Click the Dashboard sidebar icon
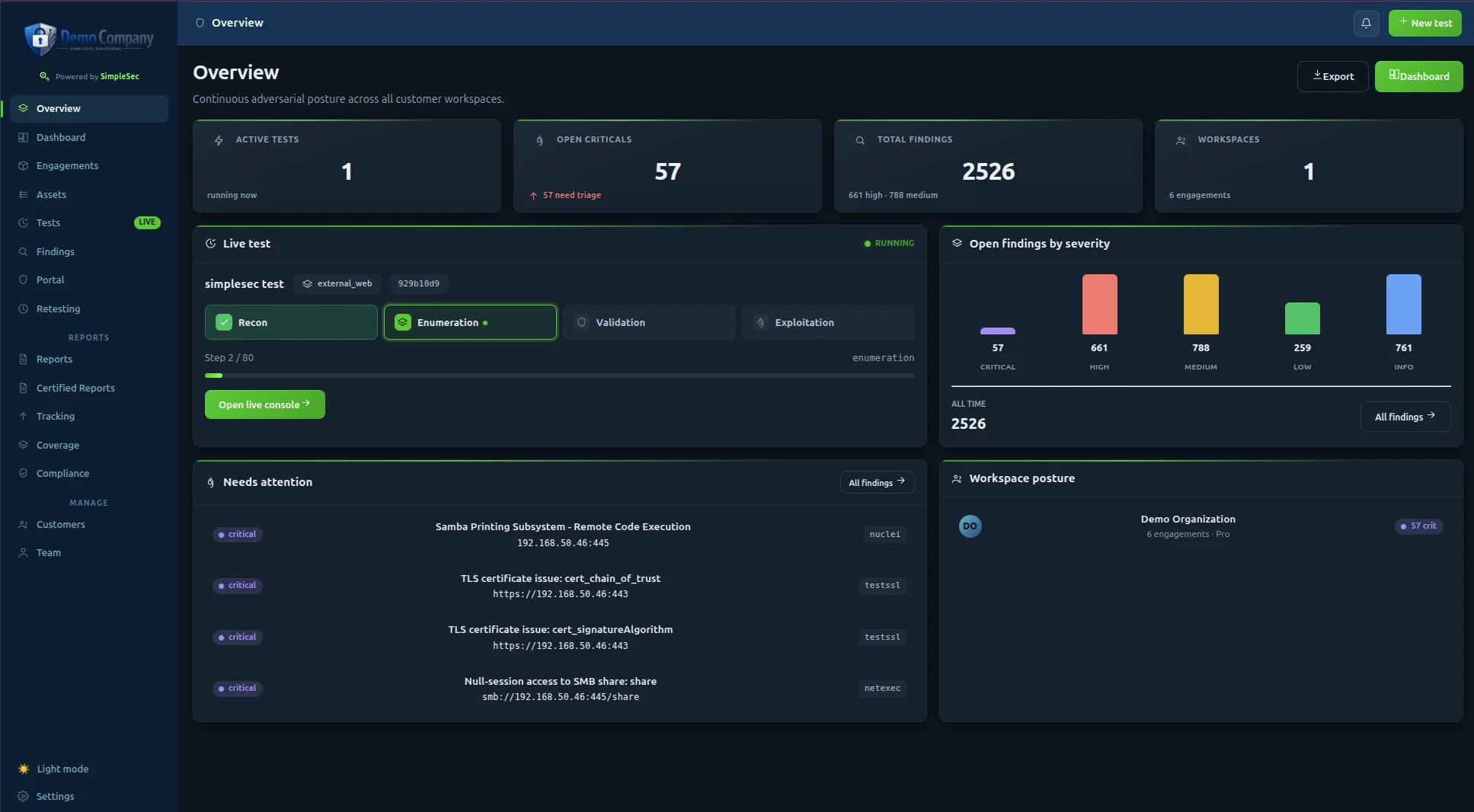The image size is (1474, 812). [x=23, y=137]
